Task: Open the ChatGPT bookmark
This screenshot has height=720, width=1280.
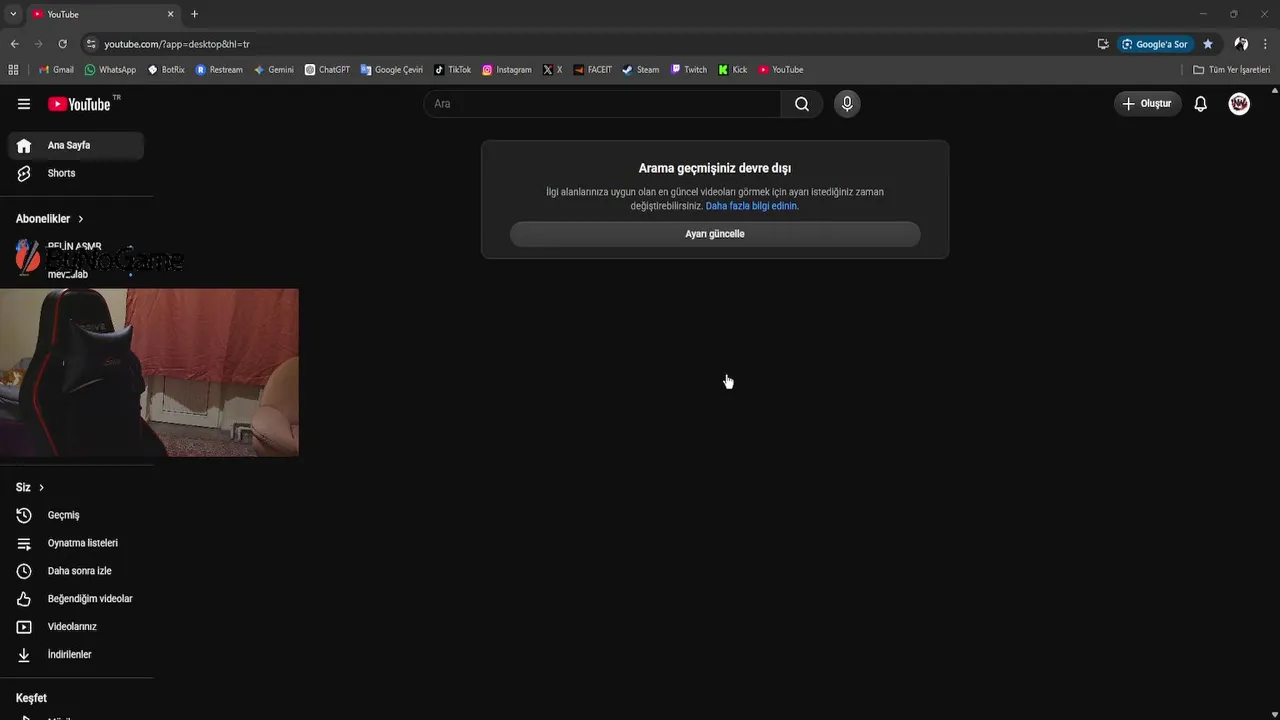Action: pyautogui.click(x=327, y=70)
